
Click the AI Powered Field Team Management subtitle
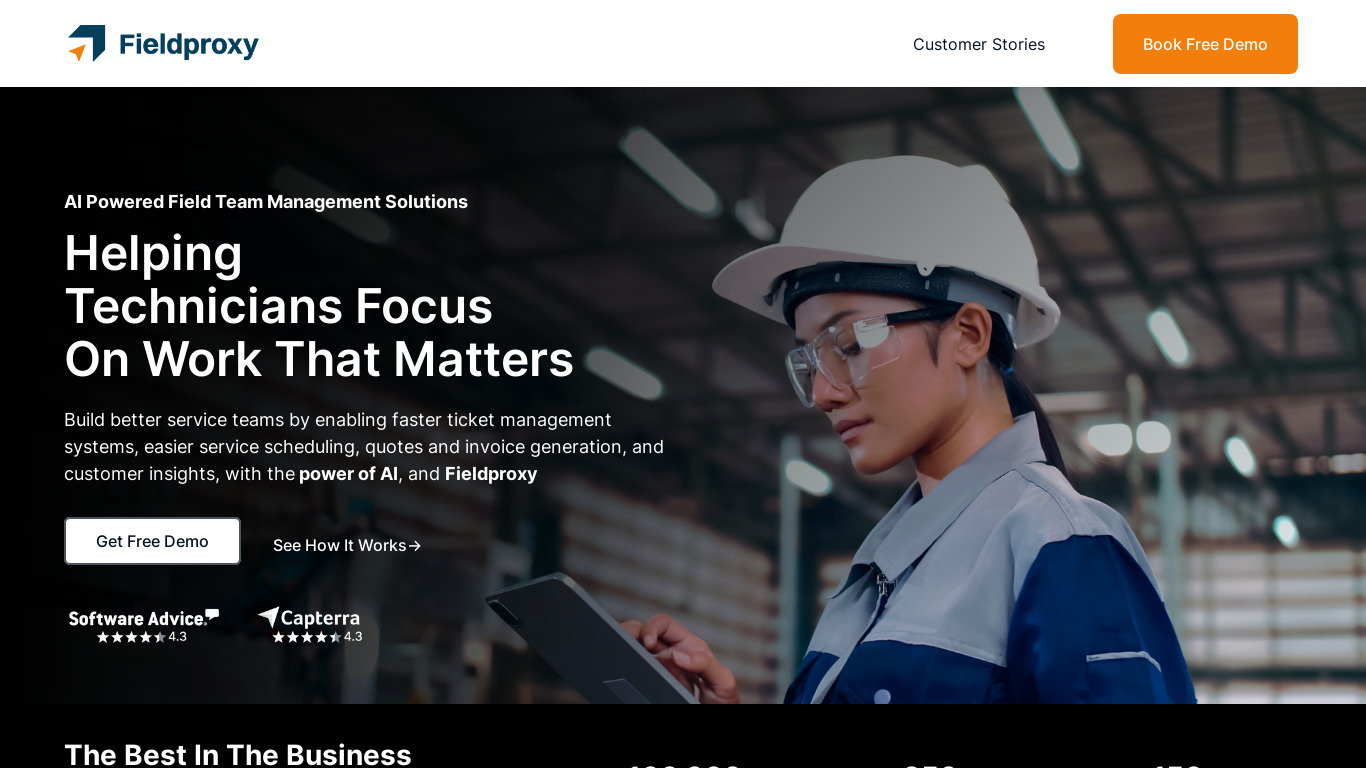click(x=266, y=202)
